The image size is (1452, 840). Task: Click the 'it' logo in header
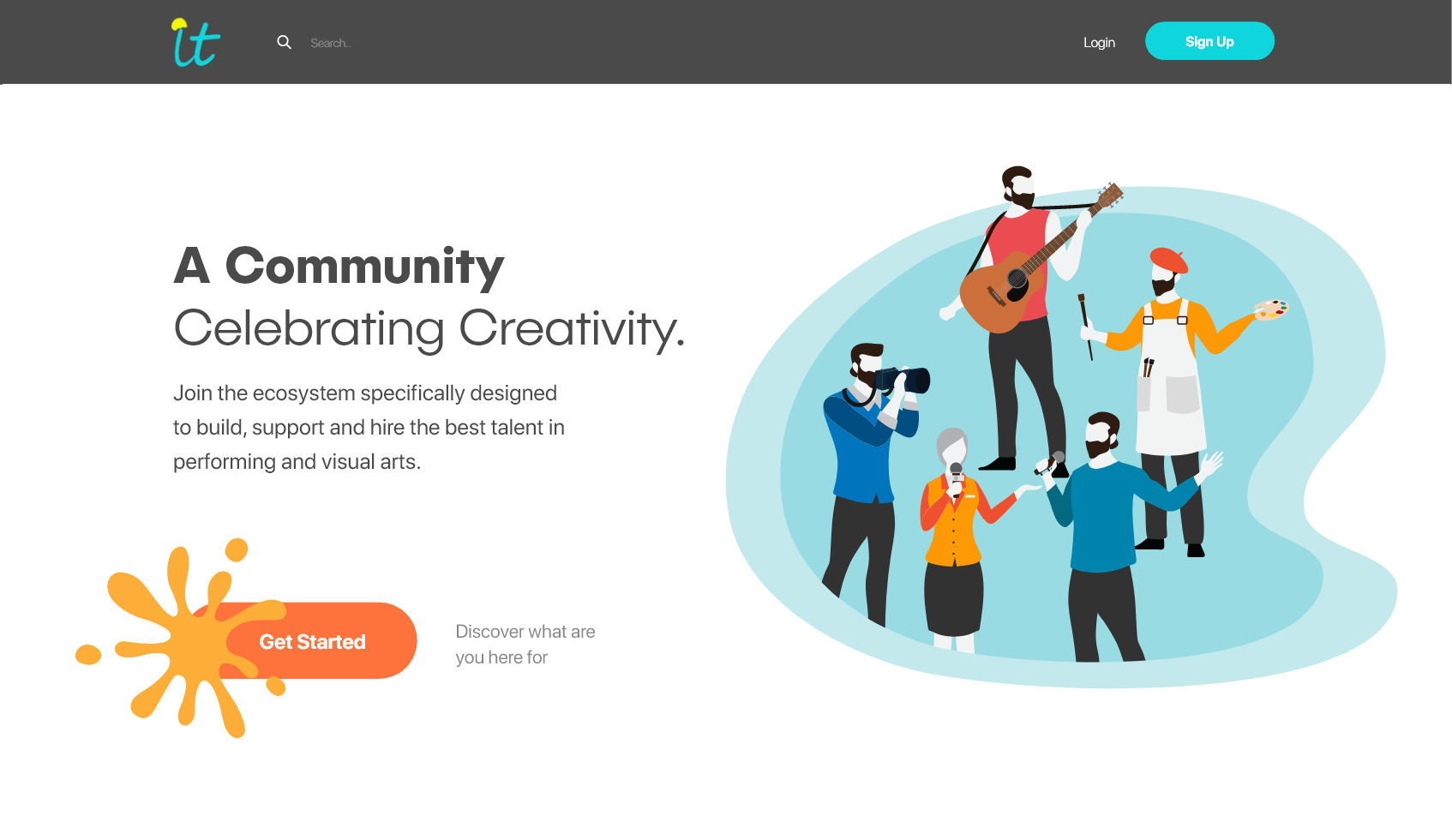[x=195, y=42]
